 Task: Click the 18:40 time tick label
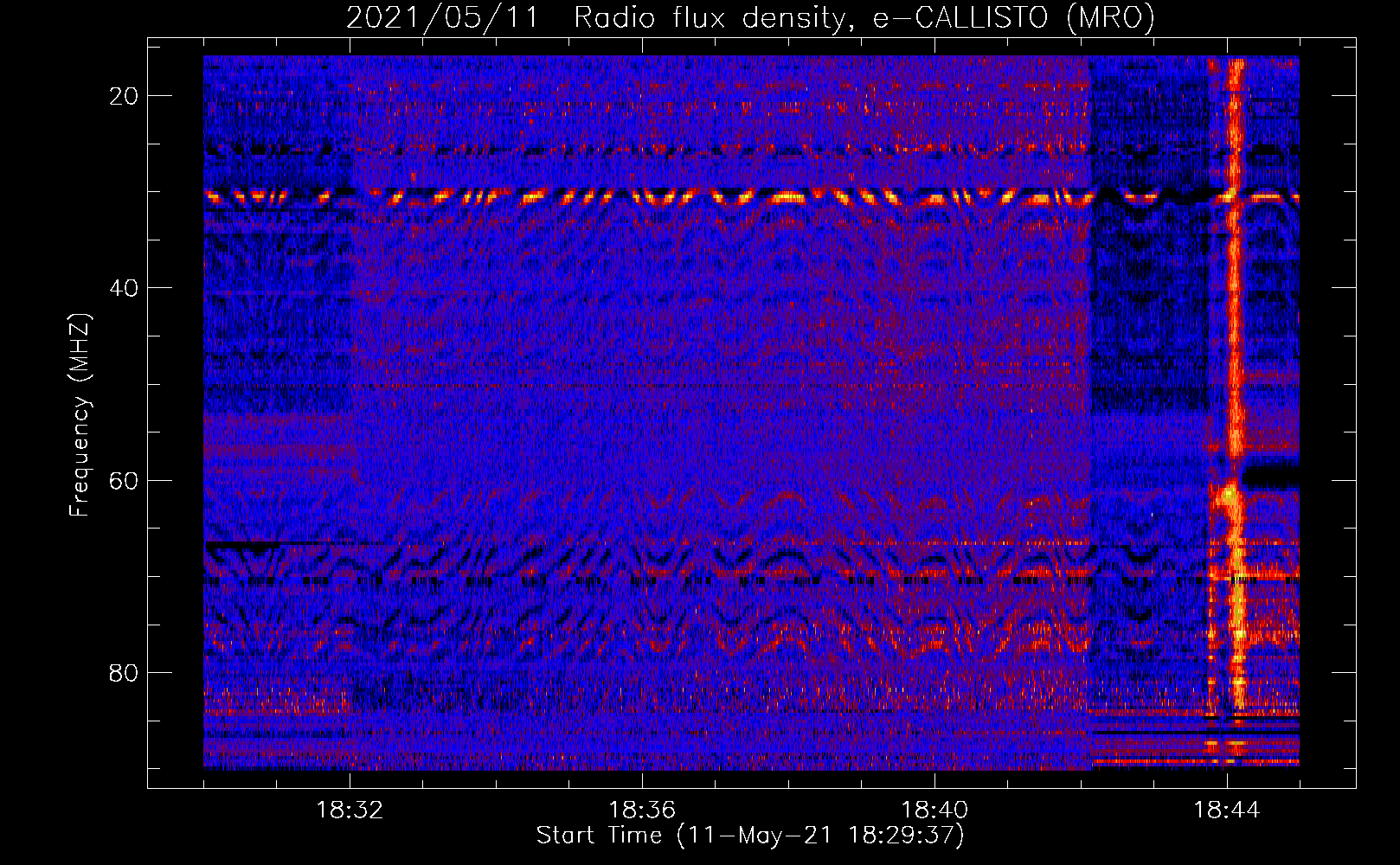[934, 811]
